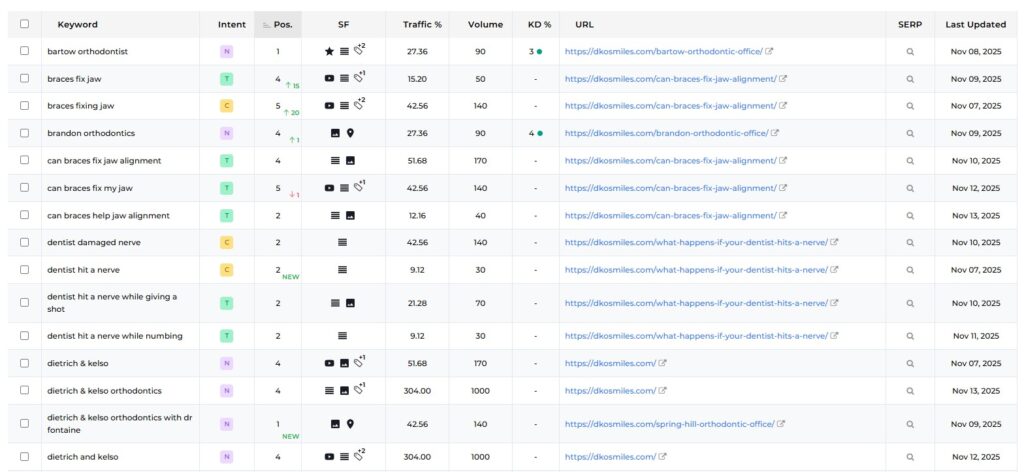Click video SERP feature icon for braces fix jaw
1024x472 pixels.
click(x=329, y=78)
